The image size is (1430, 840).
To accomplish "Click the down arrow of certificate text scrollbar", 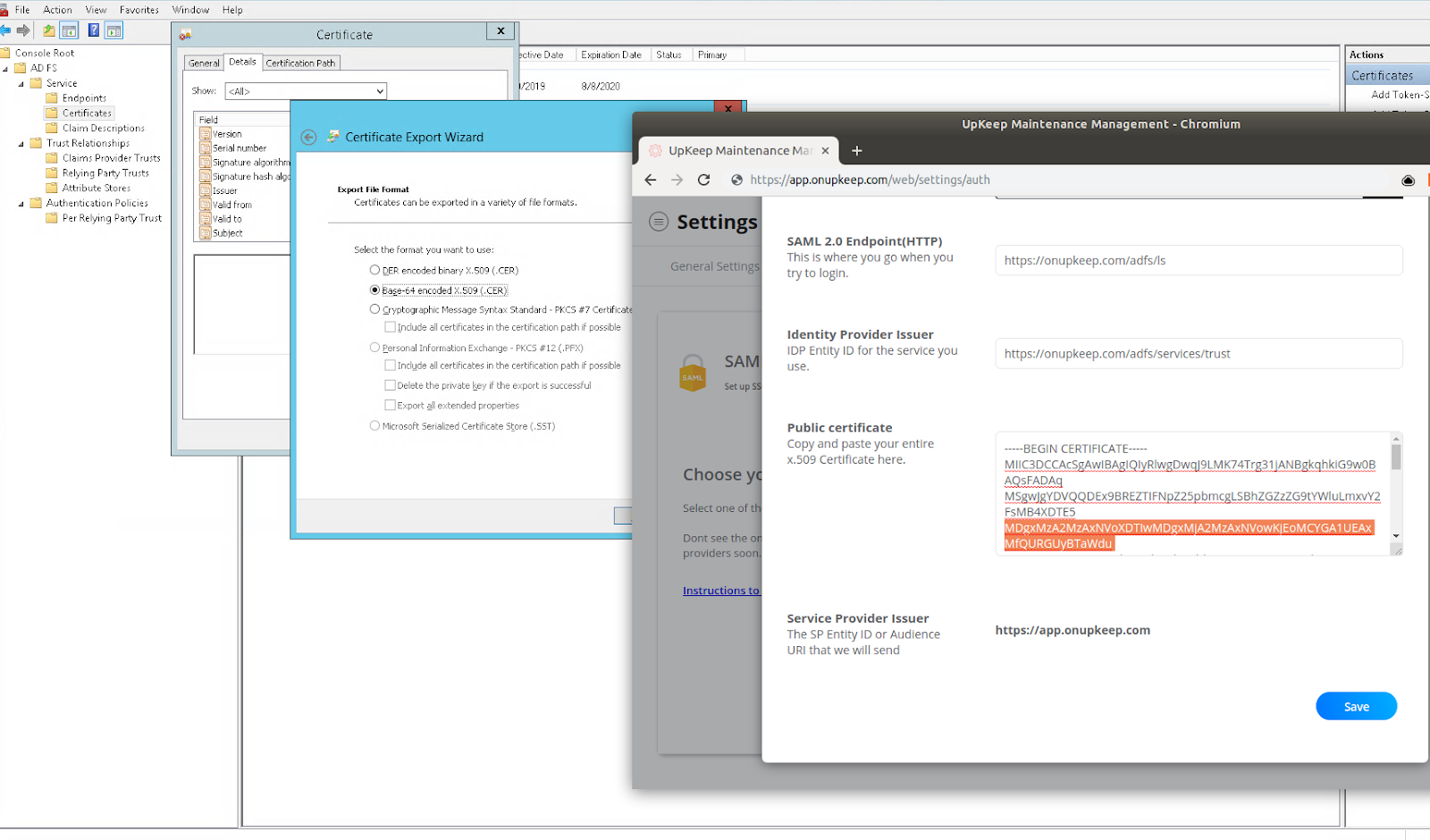I will (1396, 536).
